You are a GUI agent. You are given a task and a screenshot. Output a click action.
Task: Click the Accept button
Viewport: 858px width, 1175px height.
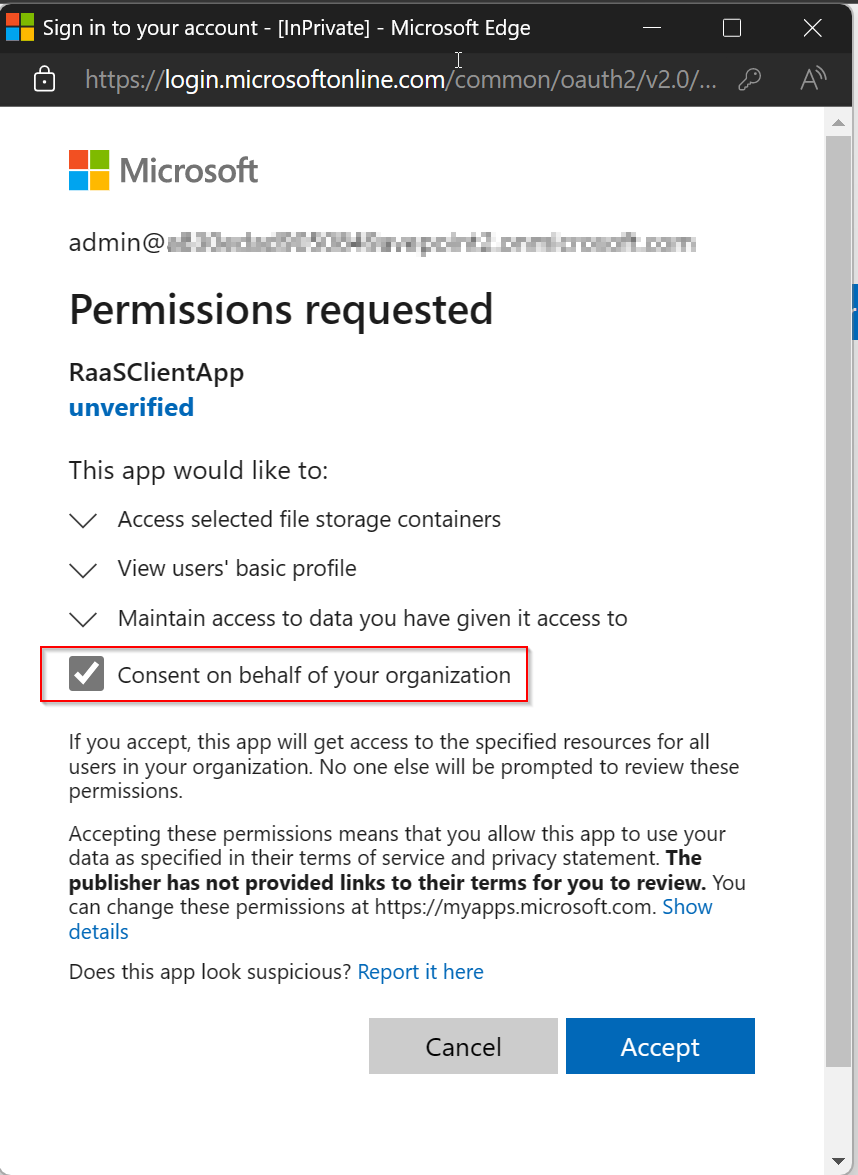coord(660,1046)
